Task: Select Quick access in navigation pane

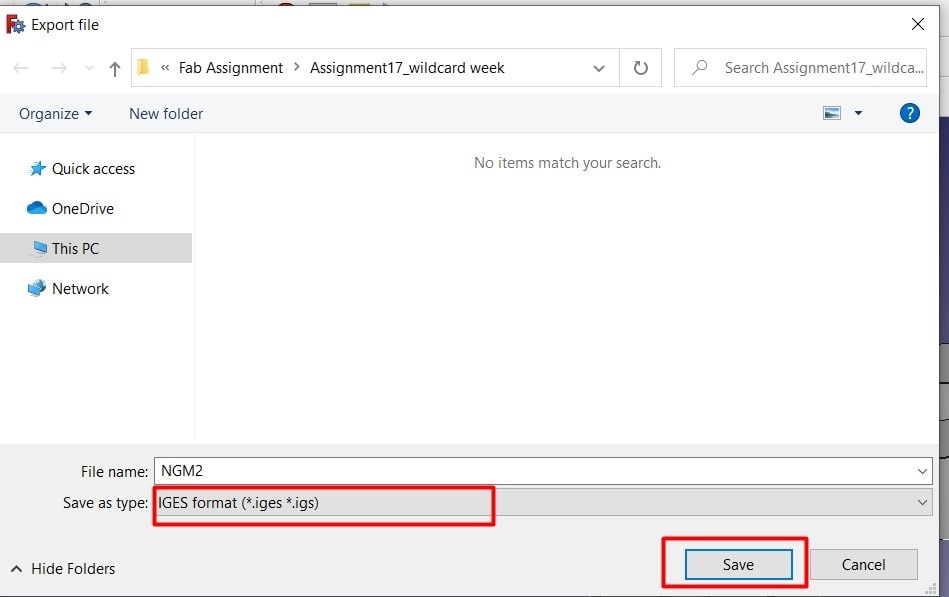Action: (93, 169)
